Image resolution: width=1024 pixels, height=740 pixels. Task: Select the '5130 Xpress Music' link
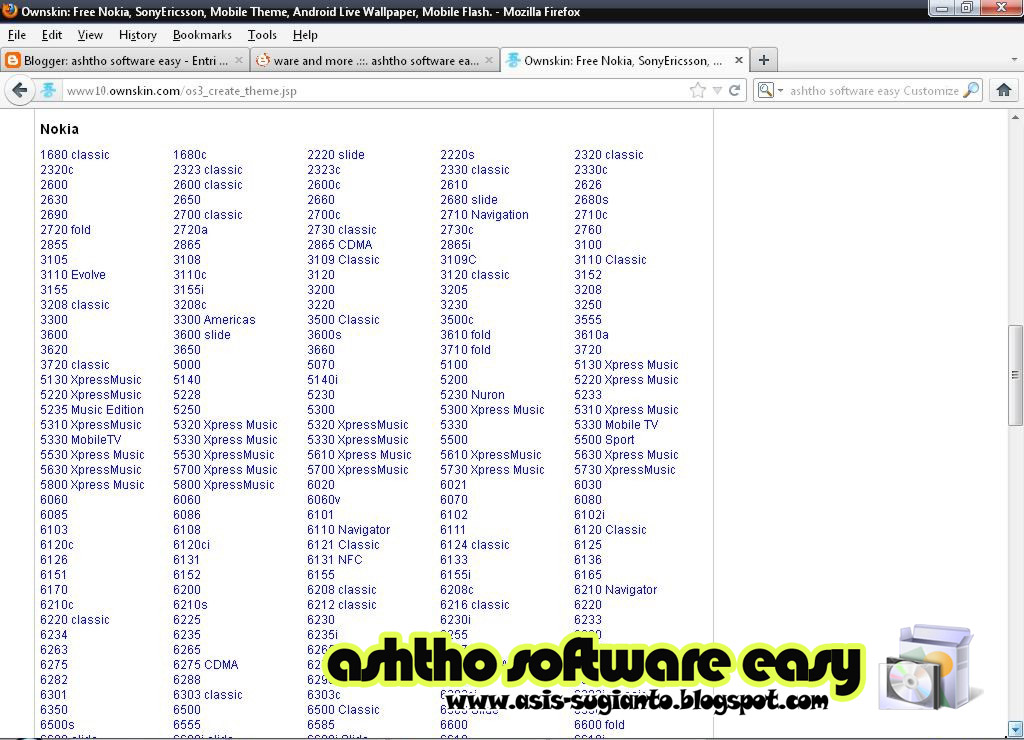(x=626, y=364)
